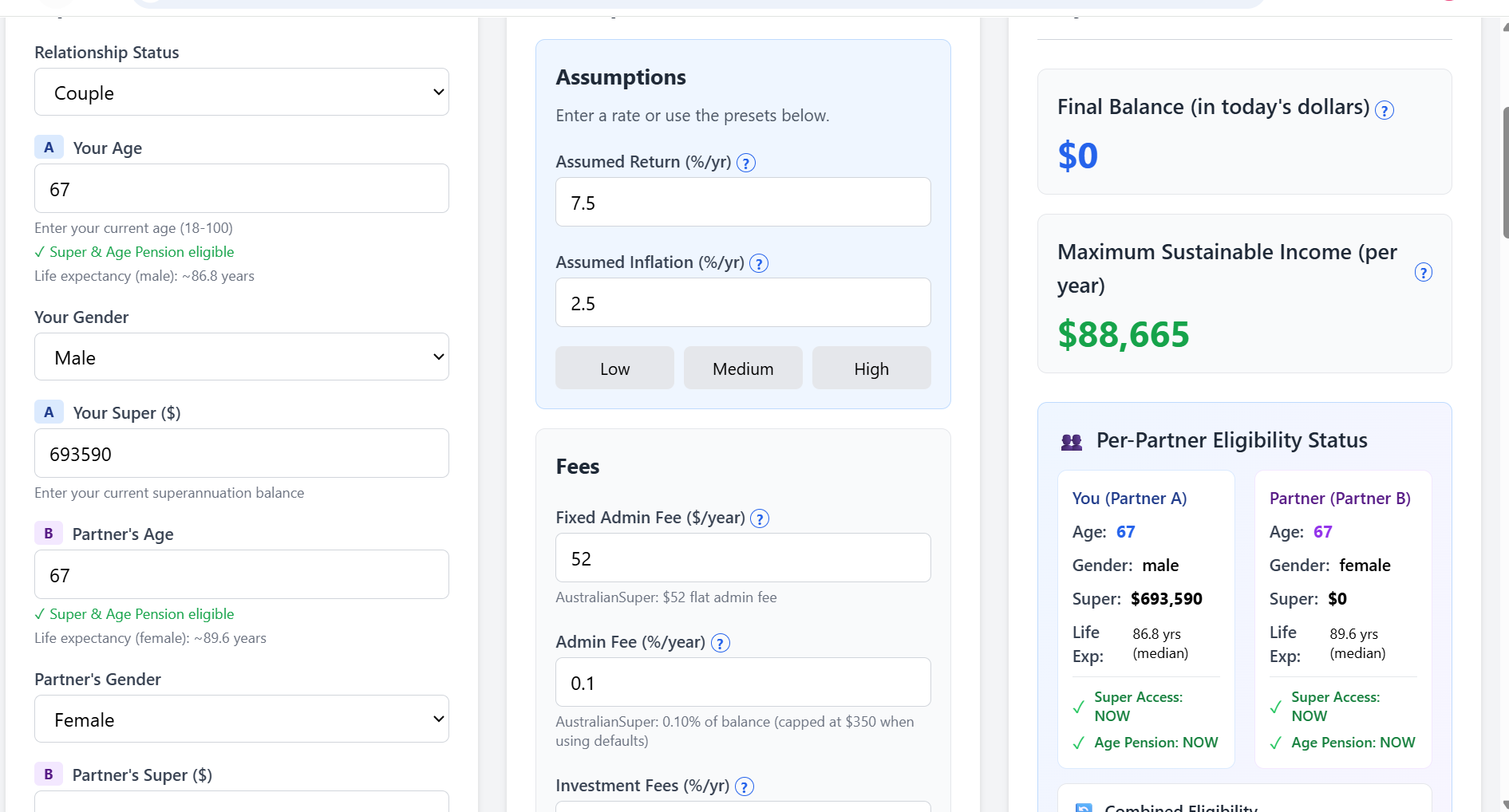1509x812 pixels.
Task: Open the Partner's Gender dropdown
Action: tap(241, 719)
